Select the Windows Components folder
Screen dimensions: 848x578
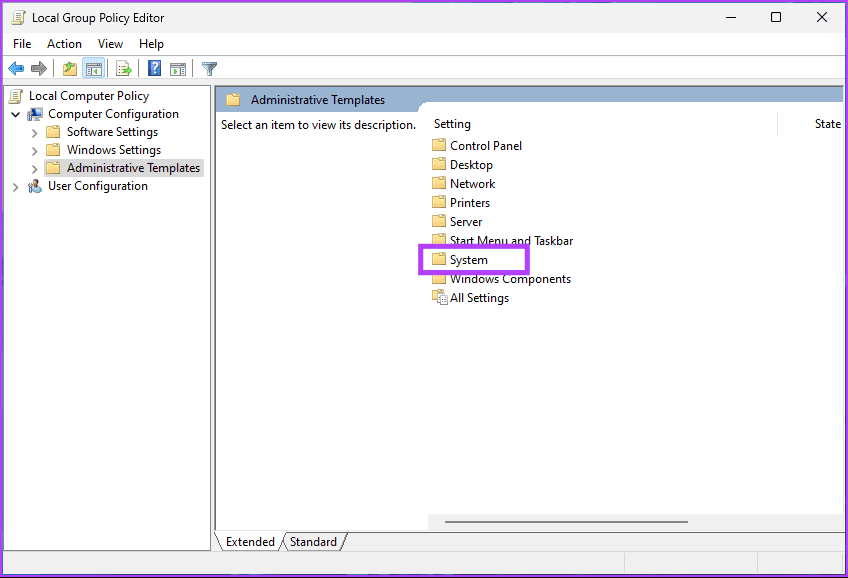tap(509, 278)
